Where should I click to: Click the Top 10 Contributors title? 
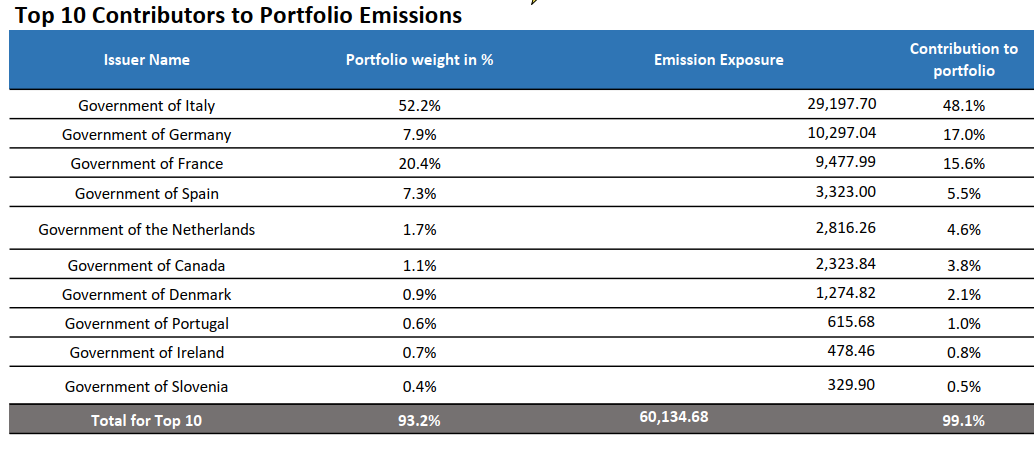238,15
